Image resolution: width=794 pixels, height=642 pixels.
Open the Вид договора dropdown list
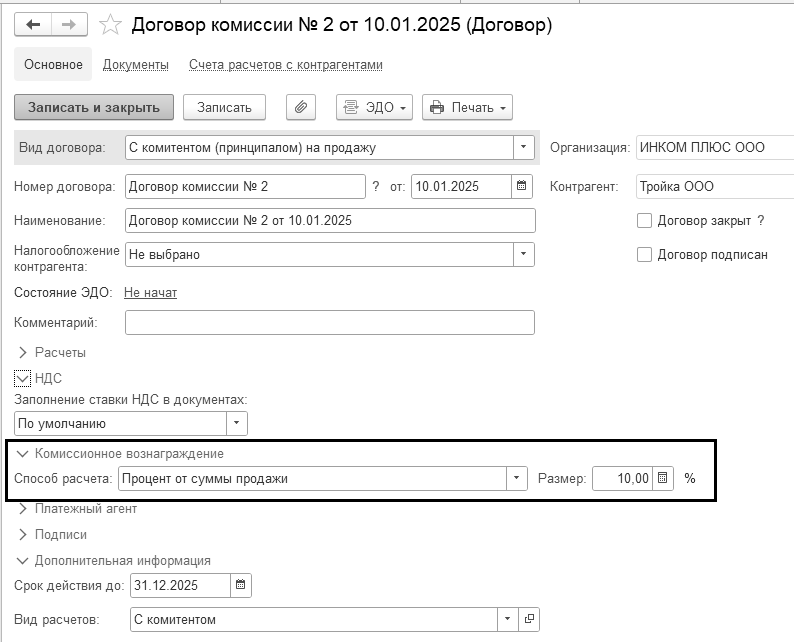pos(524,147)
